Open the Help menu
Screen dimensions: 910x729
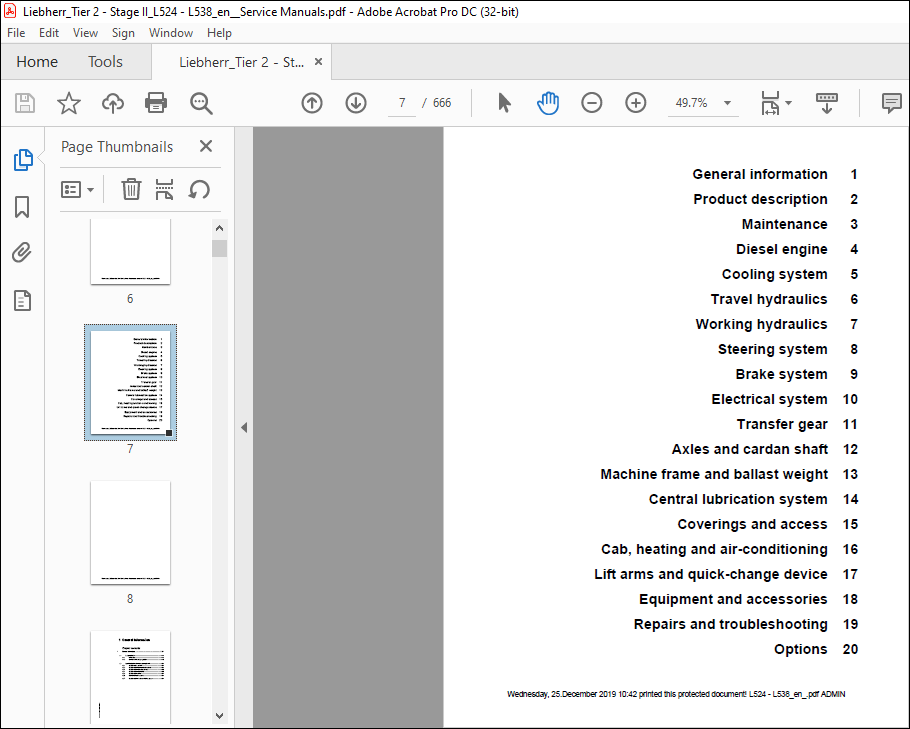(x=219, y=33)
